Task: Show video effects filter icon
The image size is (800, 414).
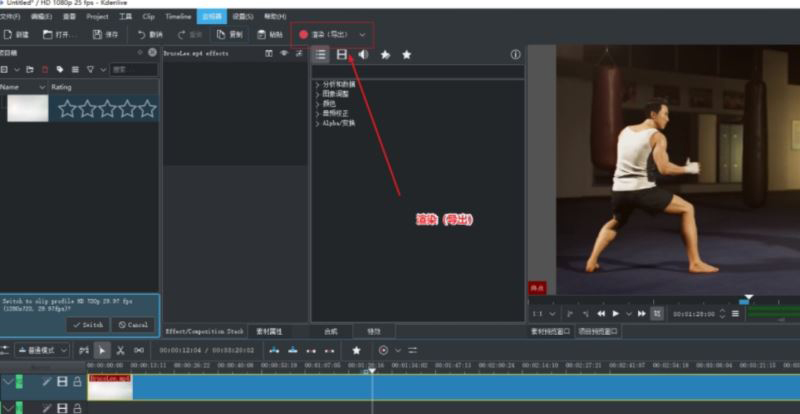Action: pyautogui.click(x=342, y=55)
